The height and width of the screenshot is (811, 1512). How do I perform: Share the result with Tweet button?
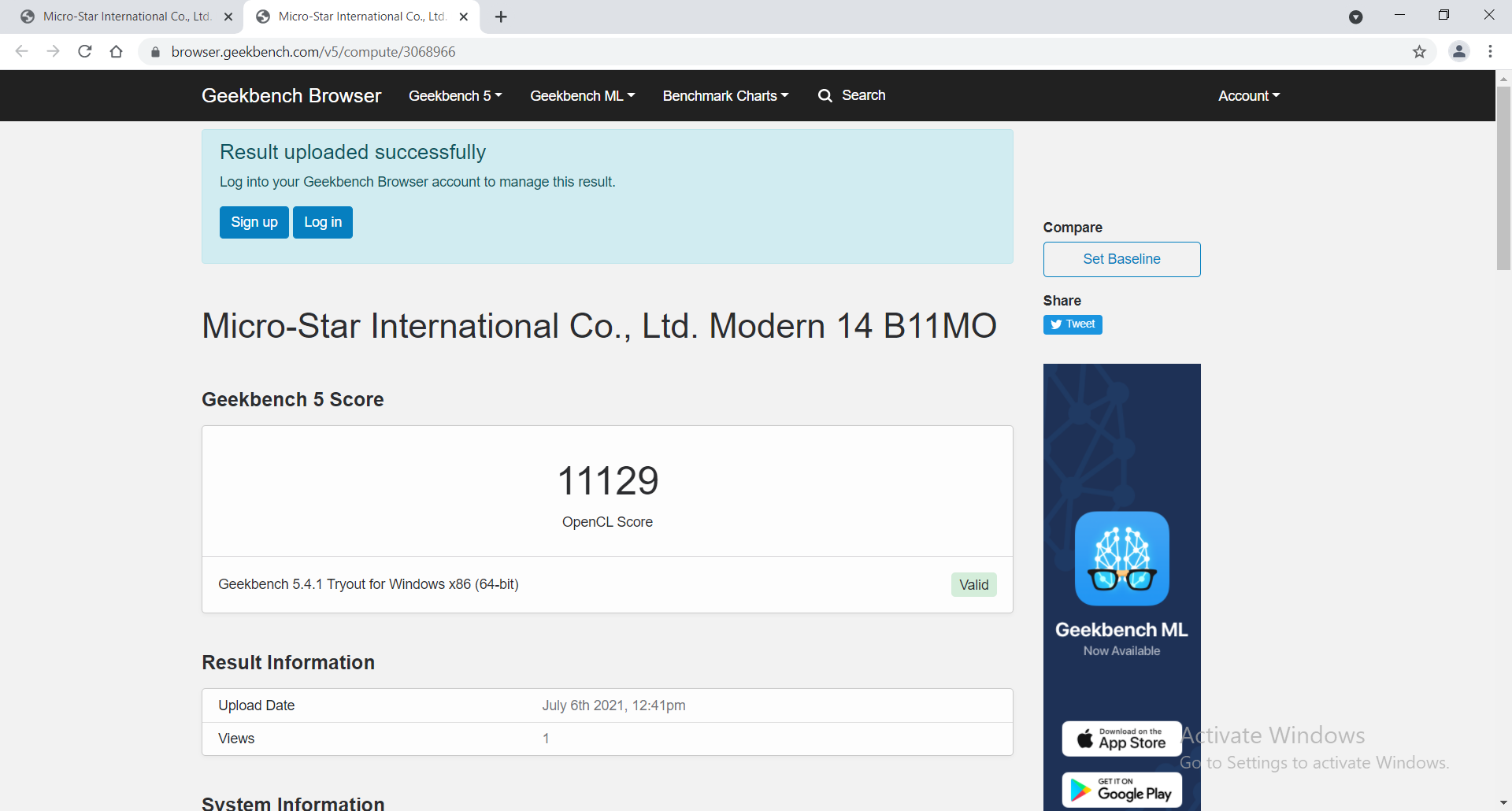tap(1073, 324)
